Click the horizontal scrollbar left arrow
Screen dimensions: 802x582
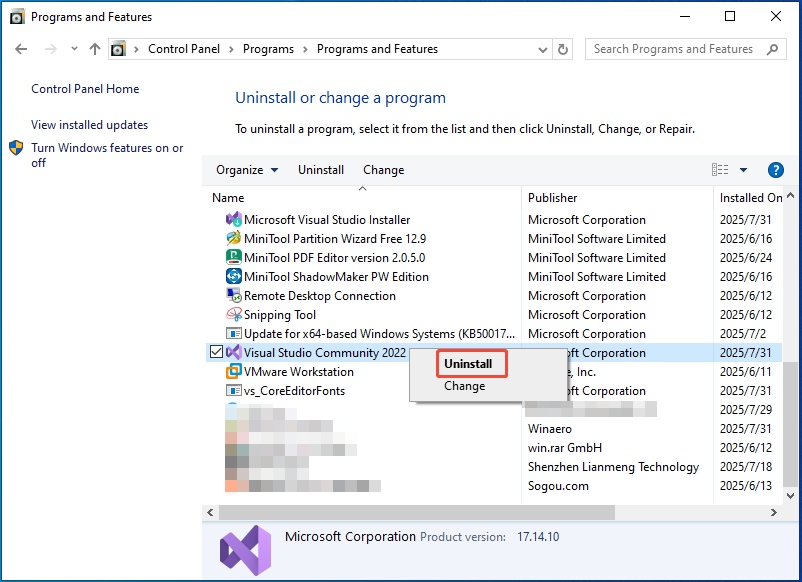pos(210,512)
